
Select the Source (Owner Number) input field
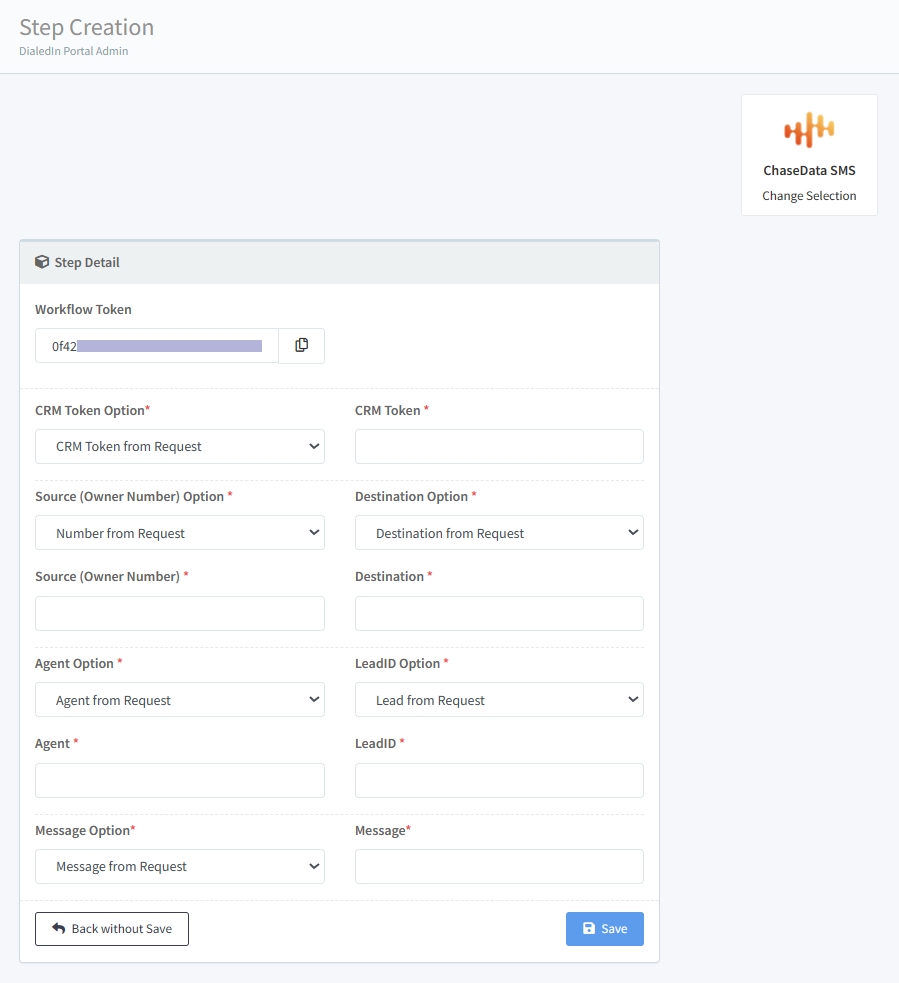coord(179,613)
